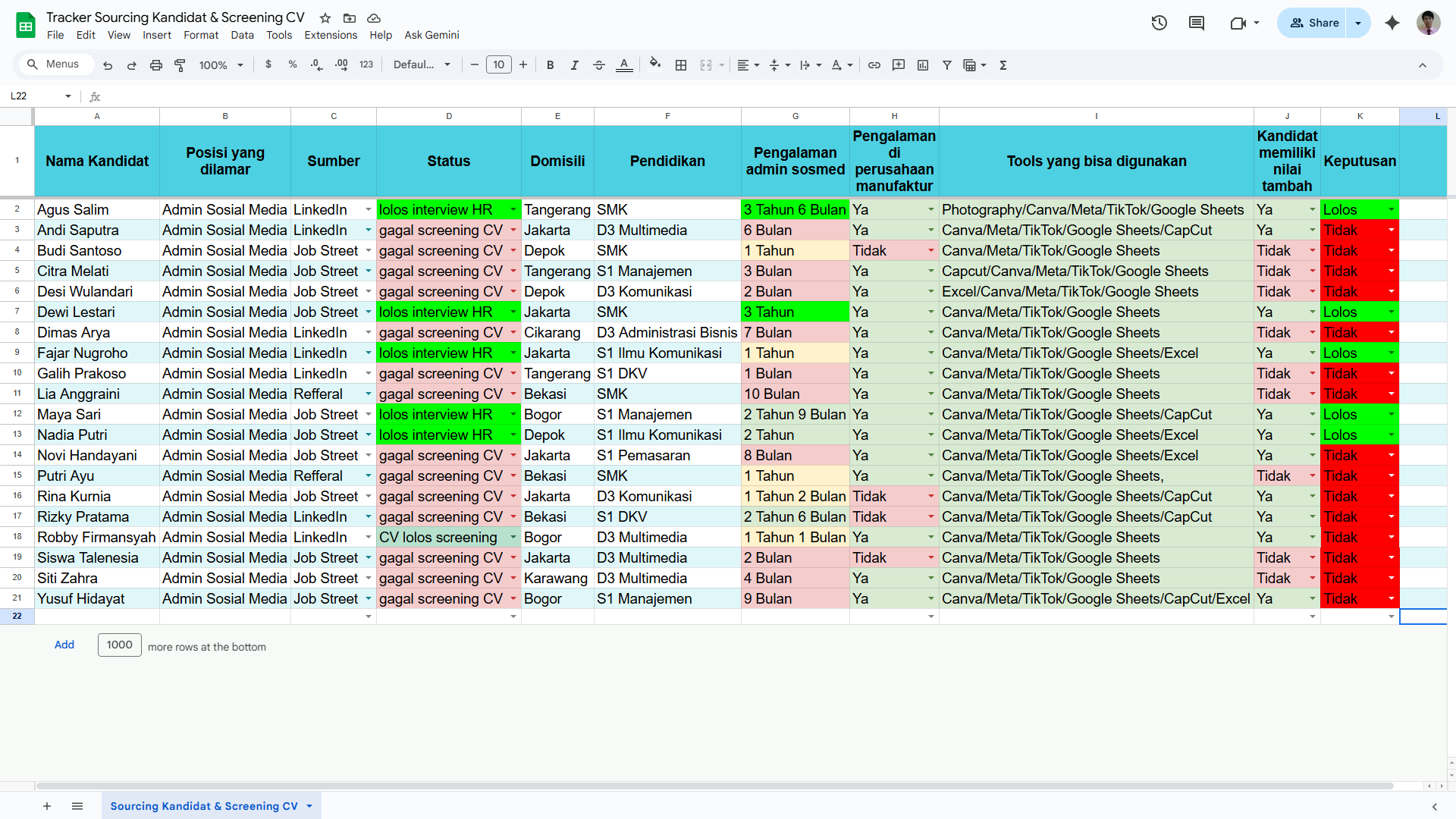The height and width of the screenshot is (819, 1456).
Task: Open the font dropdown showing Defaul...
Action: (x=422, y=65)
